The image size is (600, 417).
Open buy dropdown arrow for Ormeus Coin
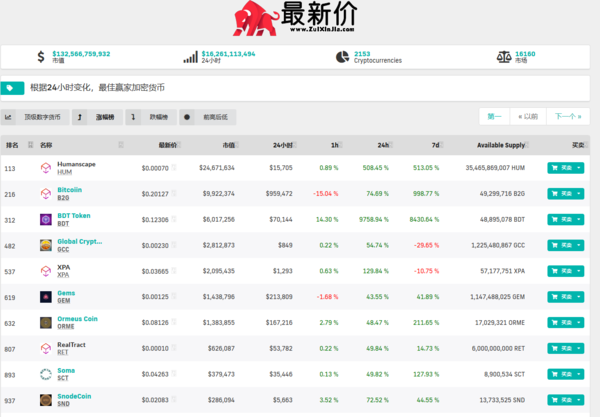point(579,323)
